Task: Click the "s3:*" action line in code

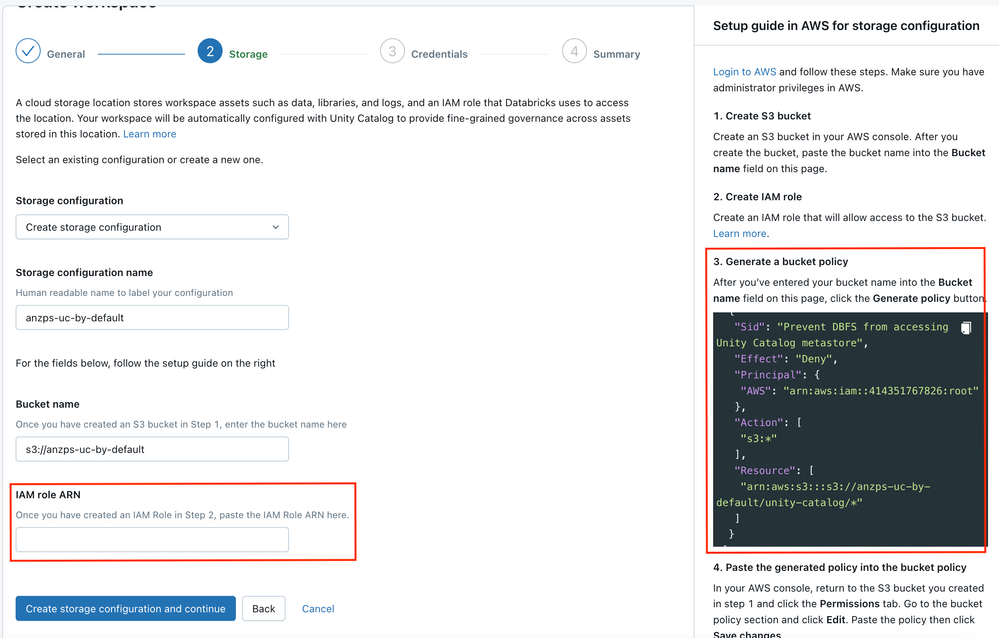Action: point(758,439)
